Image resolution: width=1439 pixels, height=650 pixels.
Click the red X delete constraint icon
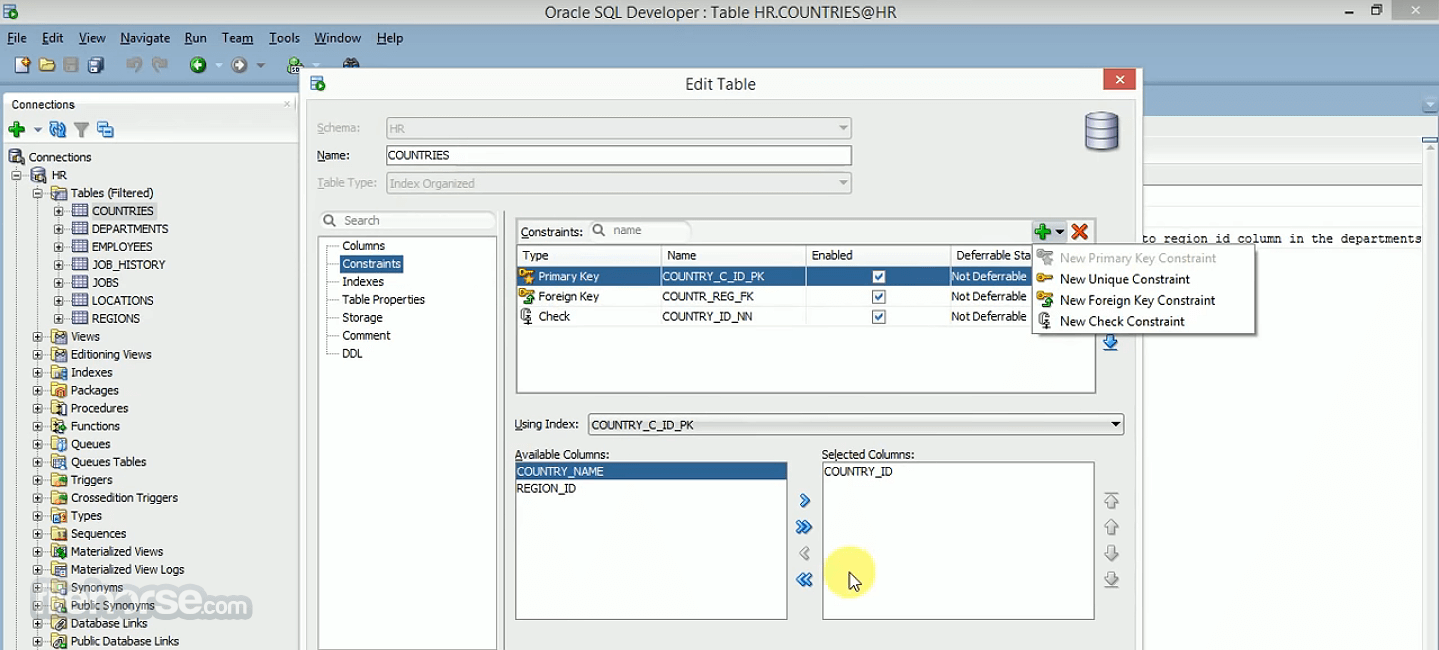pos(1080,232)
